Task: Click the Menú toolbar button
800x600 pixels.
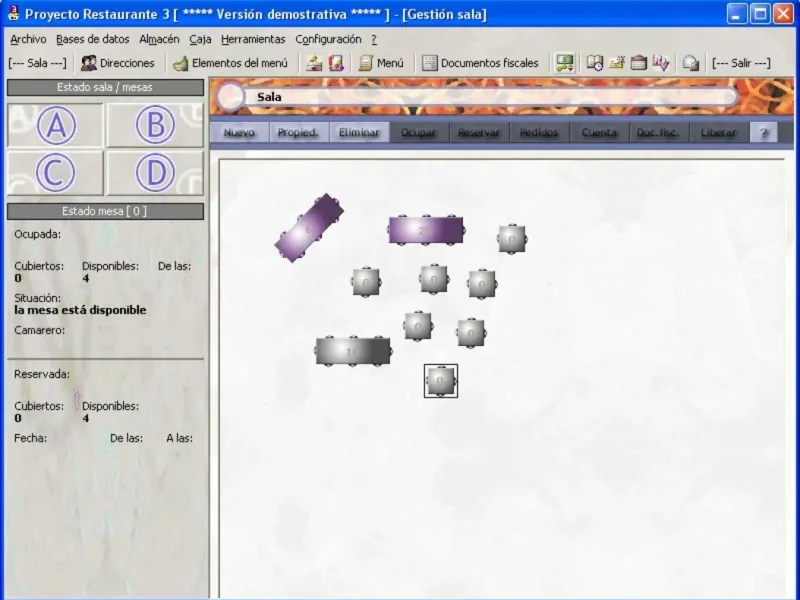Action: (x=381, y=63)
